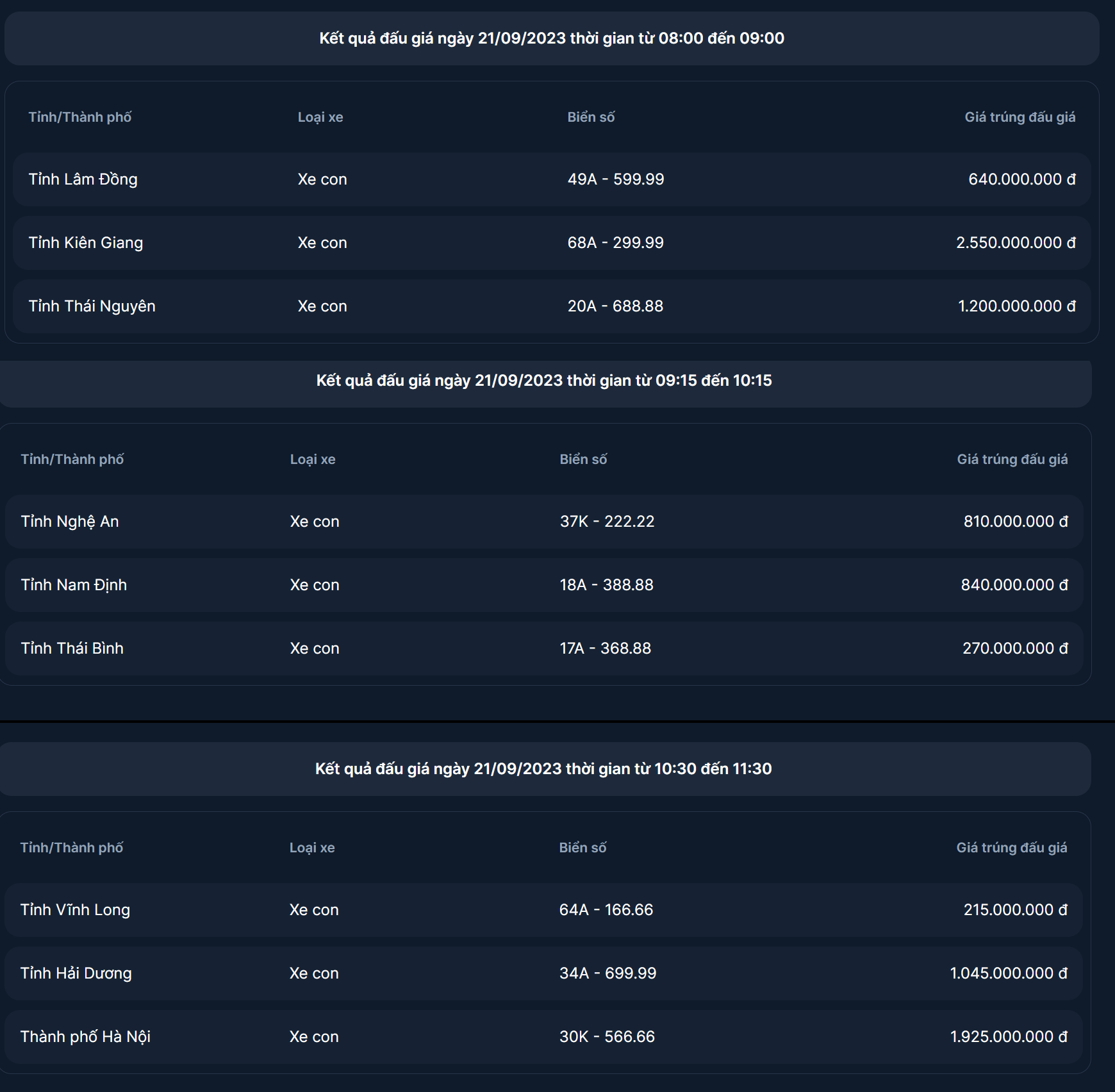Image resolution: width=1115 pixels, height=1092 pixels.
Task: Click plate number 68A - 299.99
Action: coord(615,243)
